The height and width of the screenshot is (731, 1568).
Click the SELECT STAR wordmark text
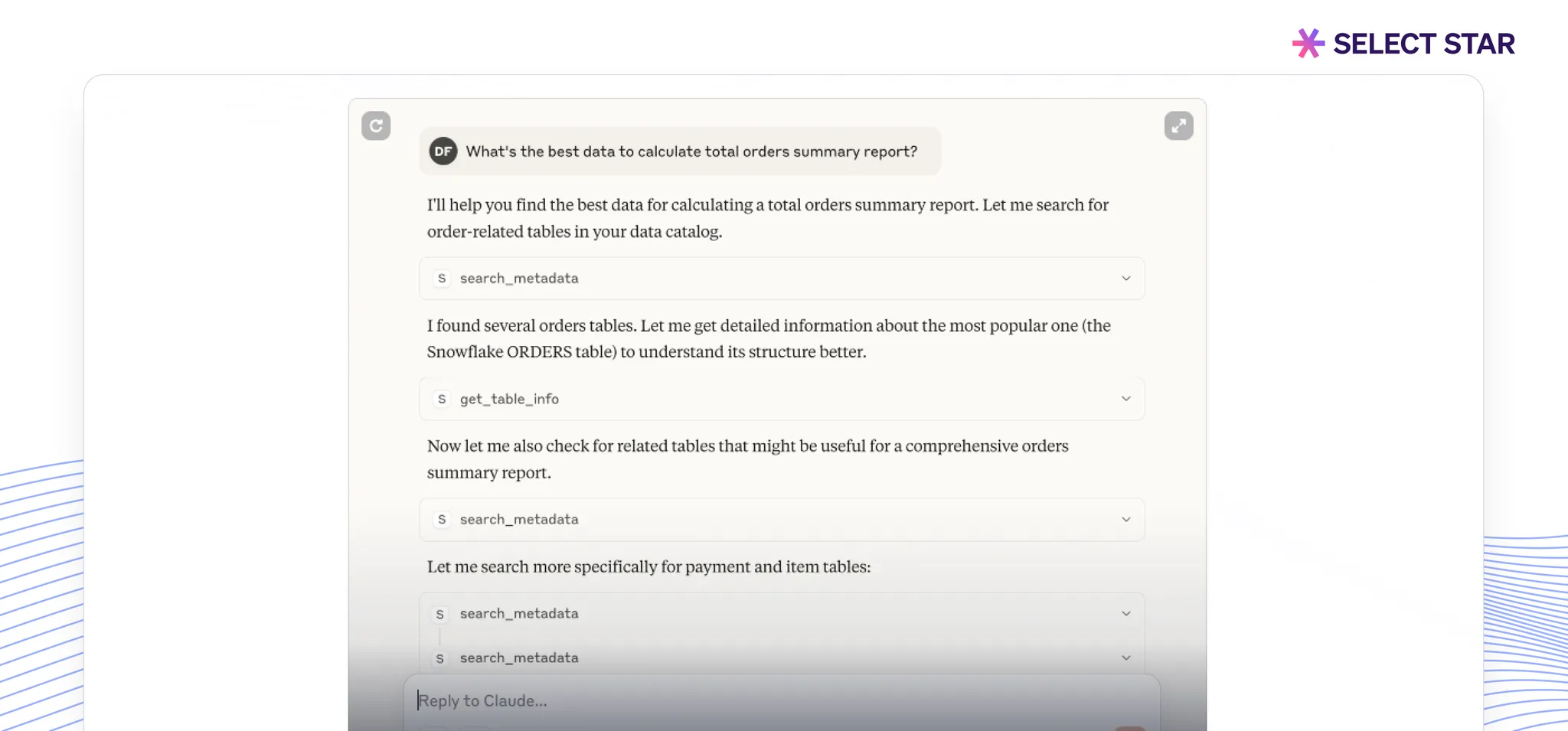[x=1423, y=44]
